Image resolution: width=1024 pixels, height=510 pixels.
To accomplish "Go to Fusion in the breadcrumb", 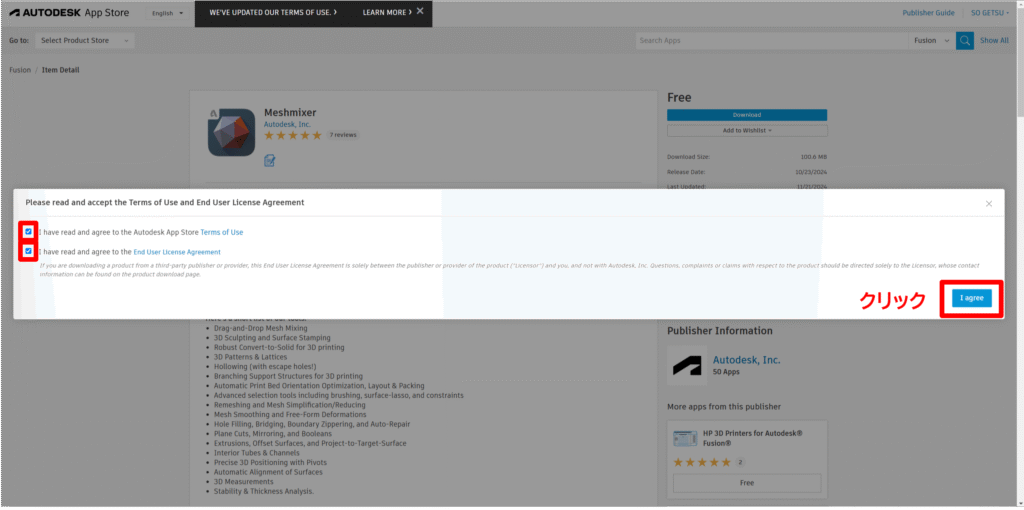I will 20,70.
